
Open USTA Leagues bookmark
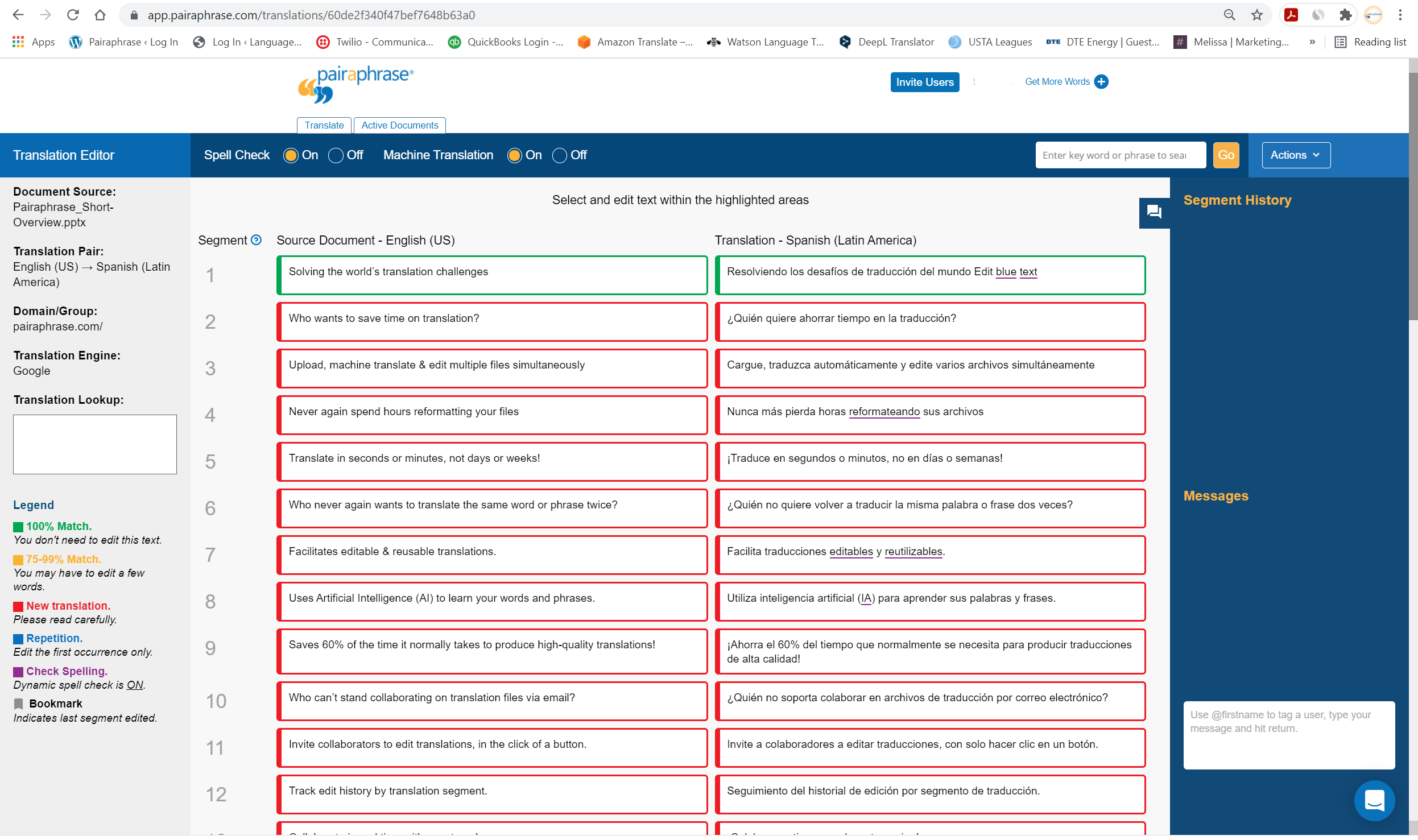click(x=990, y=42)
